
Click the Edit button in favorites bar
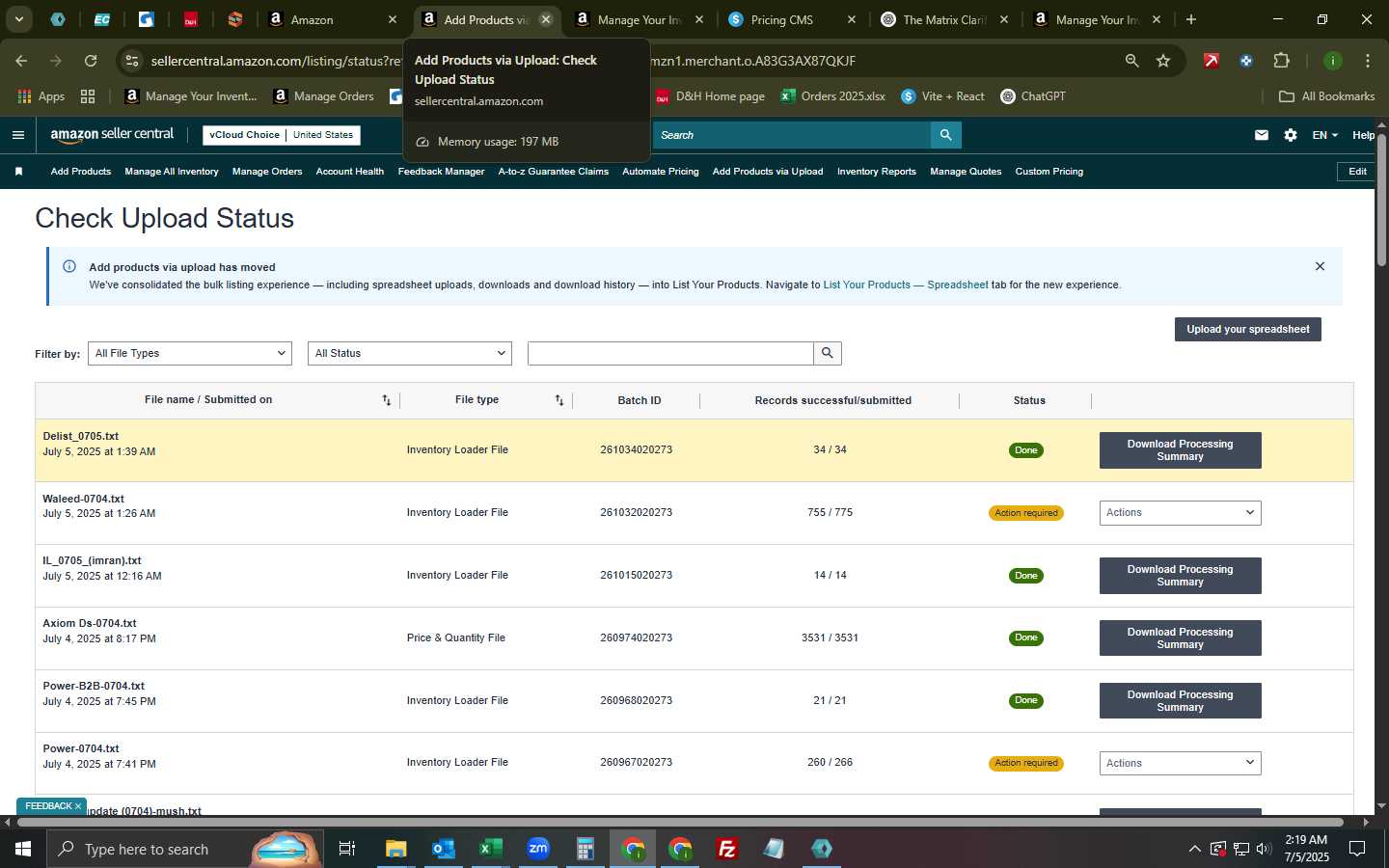(1357, 172)
